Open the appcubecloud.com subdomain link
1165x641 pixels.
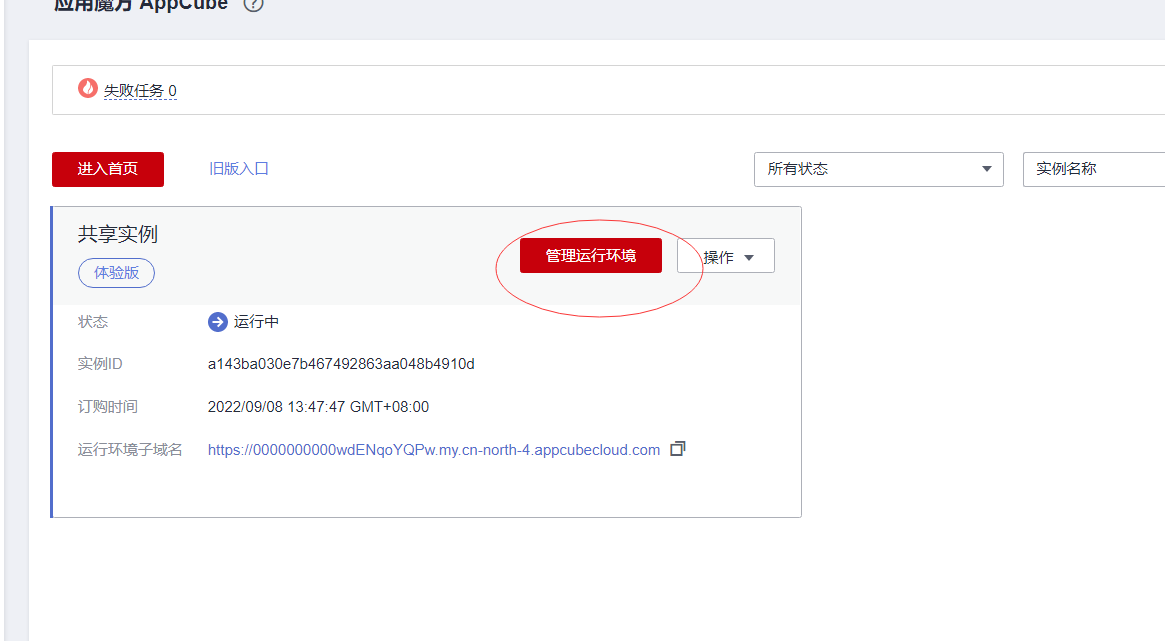(x=434, y=450)
